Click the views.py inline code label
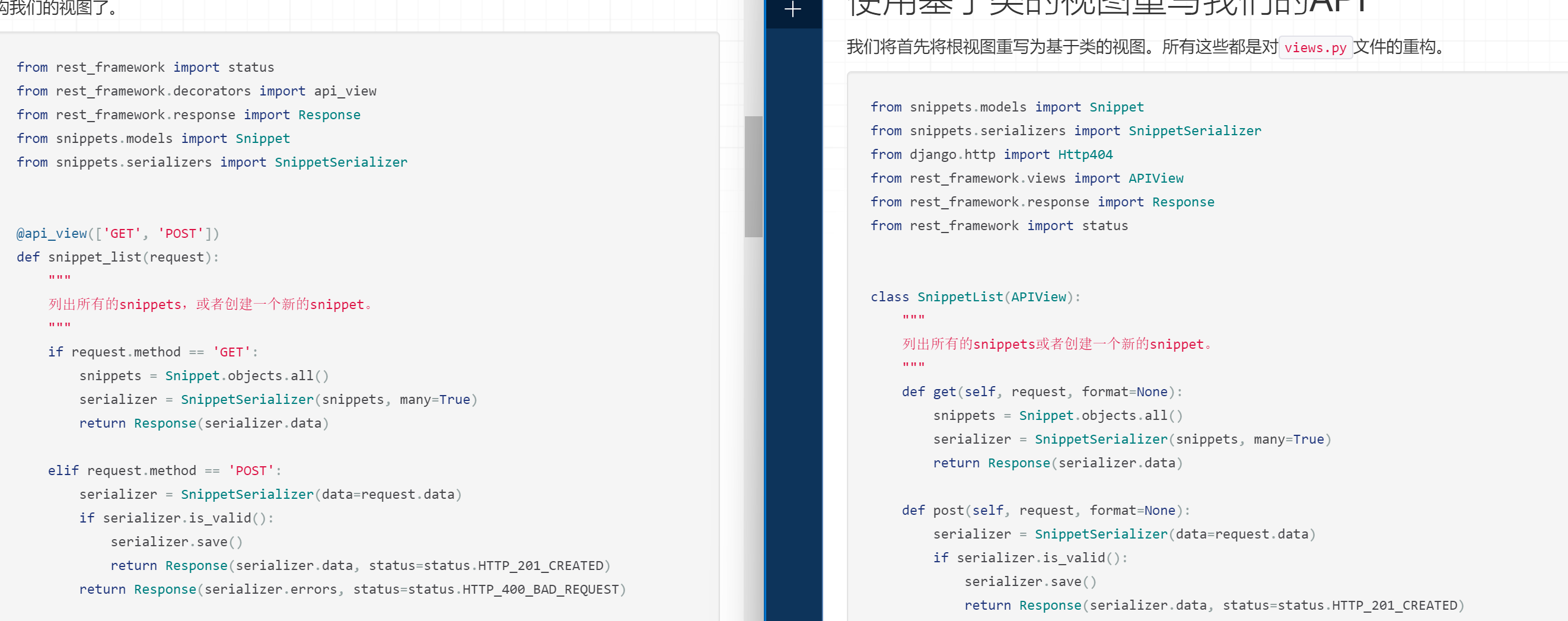Screen dimensions: 1568x621 (1315, 47)
